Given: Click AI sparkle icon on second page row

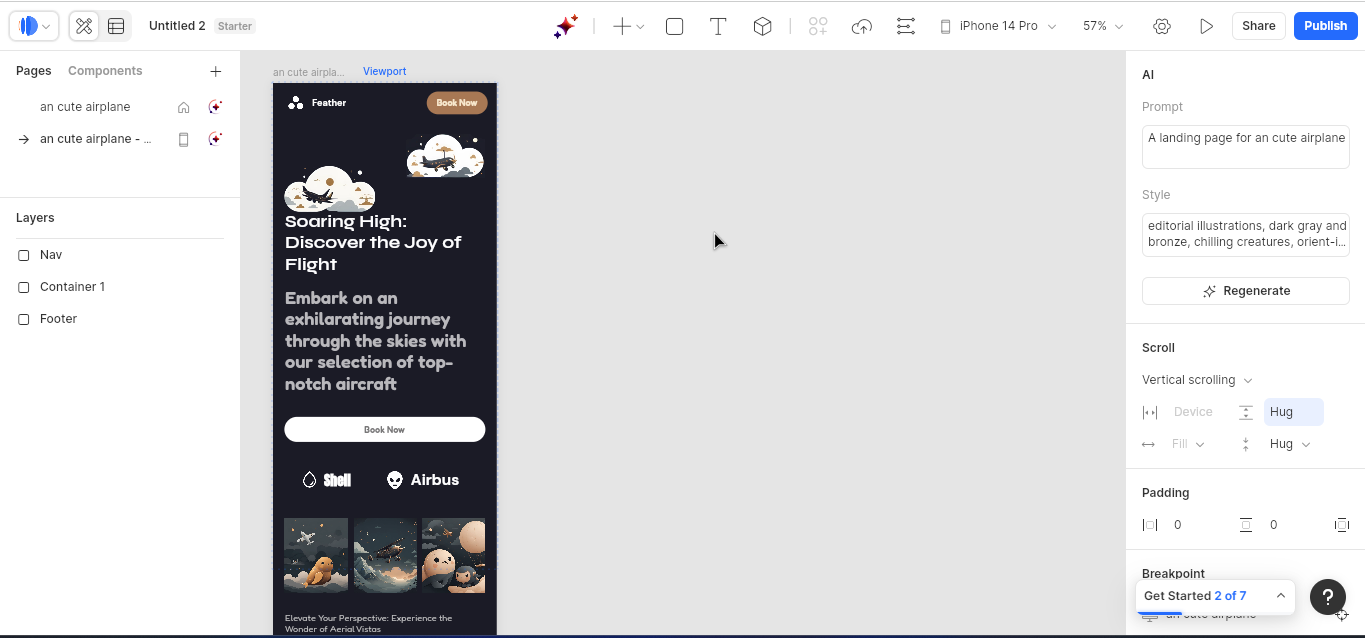Looking at the screenshot, I should (214, 139).
